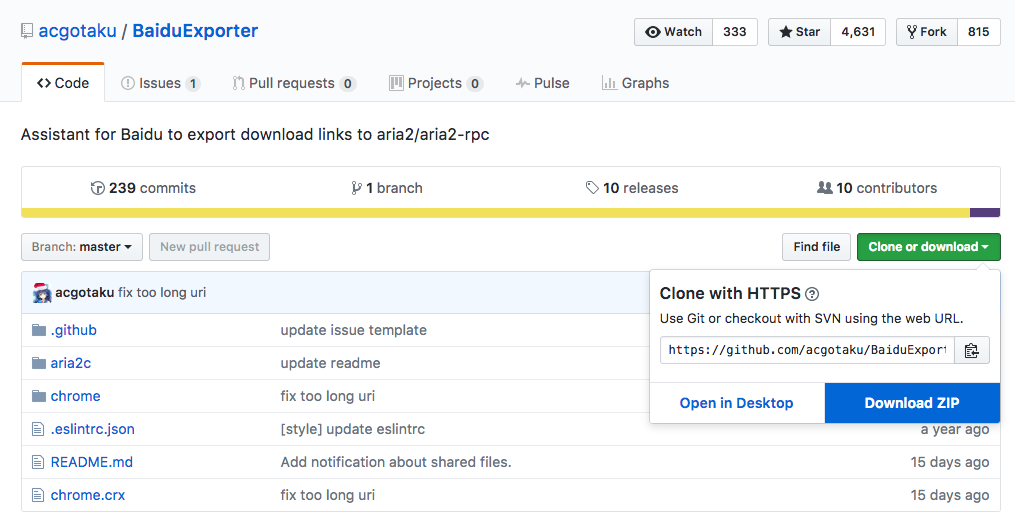Open the chrome folder
The image size is (1015, 518).
[x=75, y=396]
